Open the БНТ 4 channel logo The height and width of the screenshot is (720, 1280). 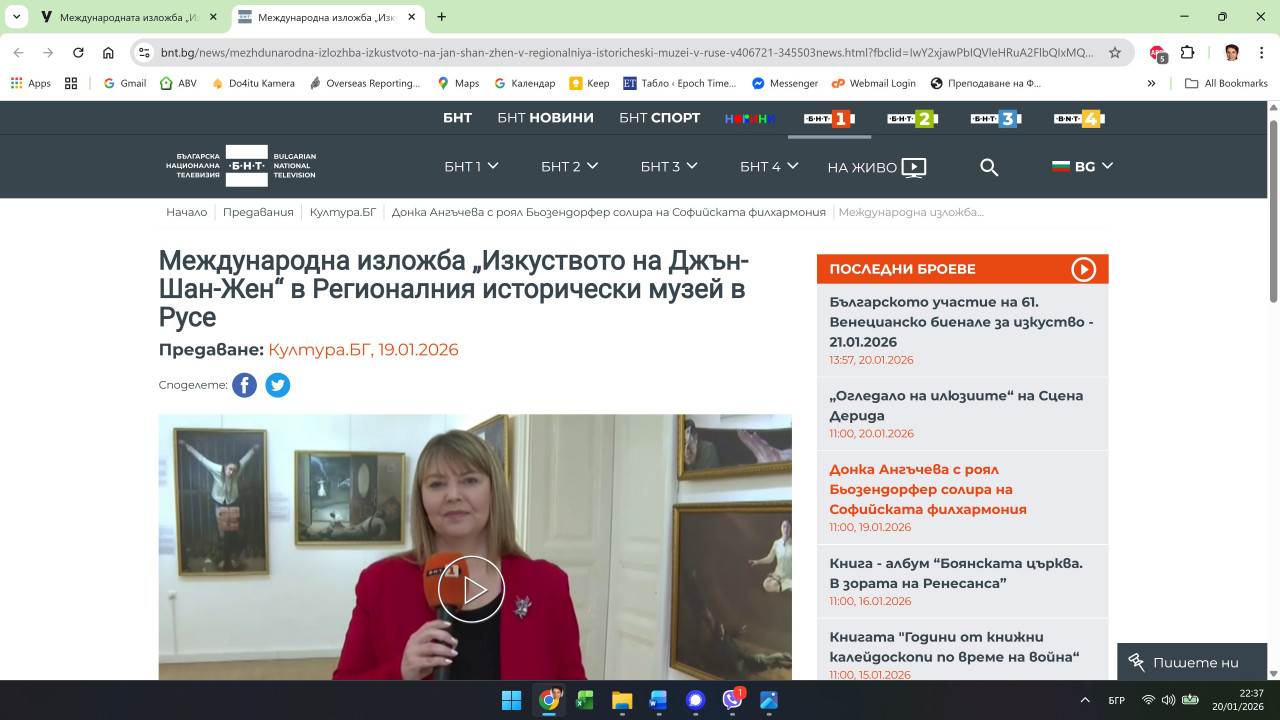click(1078, 119)
